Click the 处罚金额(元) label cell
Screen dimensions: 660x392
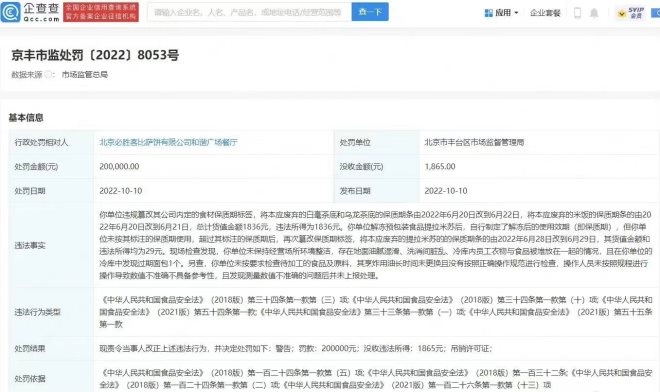pos(51,167)
